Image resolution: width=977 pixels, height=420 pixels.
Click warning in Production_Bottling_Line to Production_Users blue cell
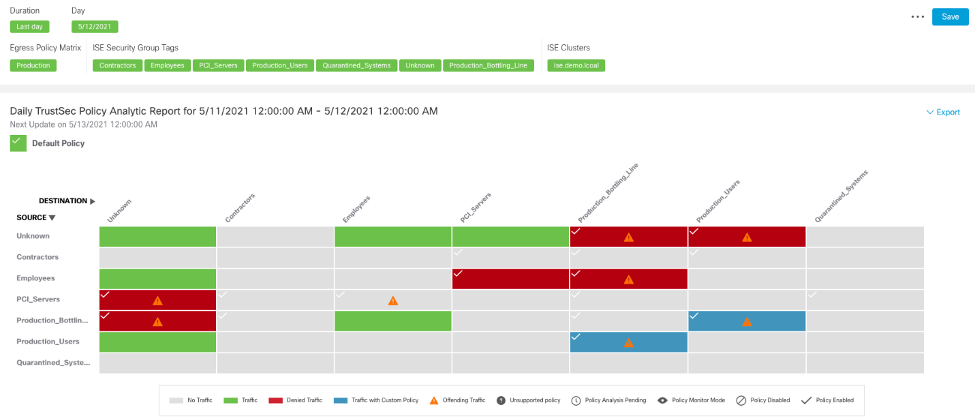(747, 322)
